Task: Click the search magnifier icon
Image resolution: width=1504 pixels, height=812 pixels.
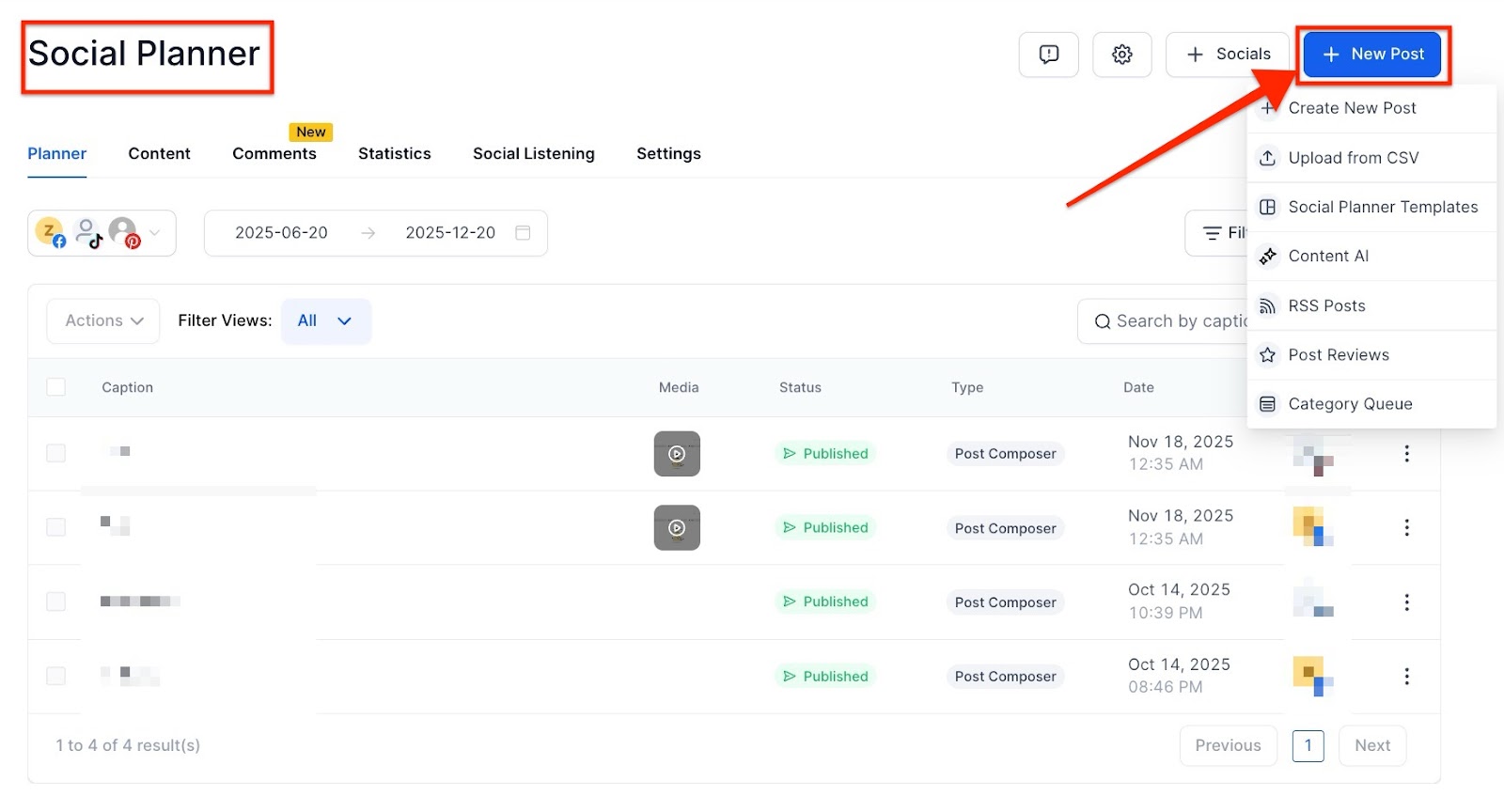Action: point(1103,322)
